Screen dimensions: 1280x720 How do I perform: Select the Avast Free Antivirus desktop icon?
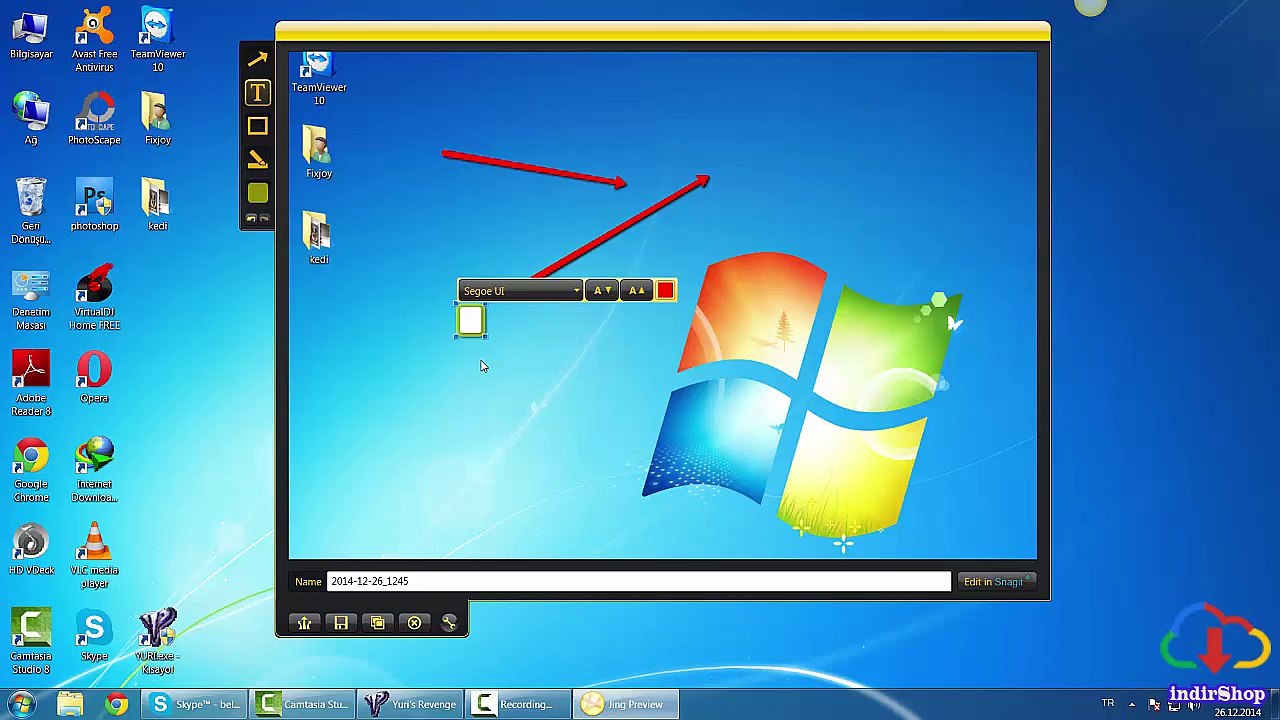coord(94,40)
